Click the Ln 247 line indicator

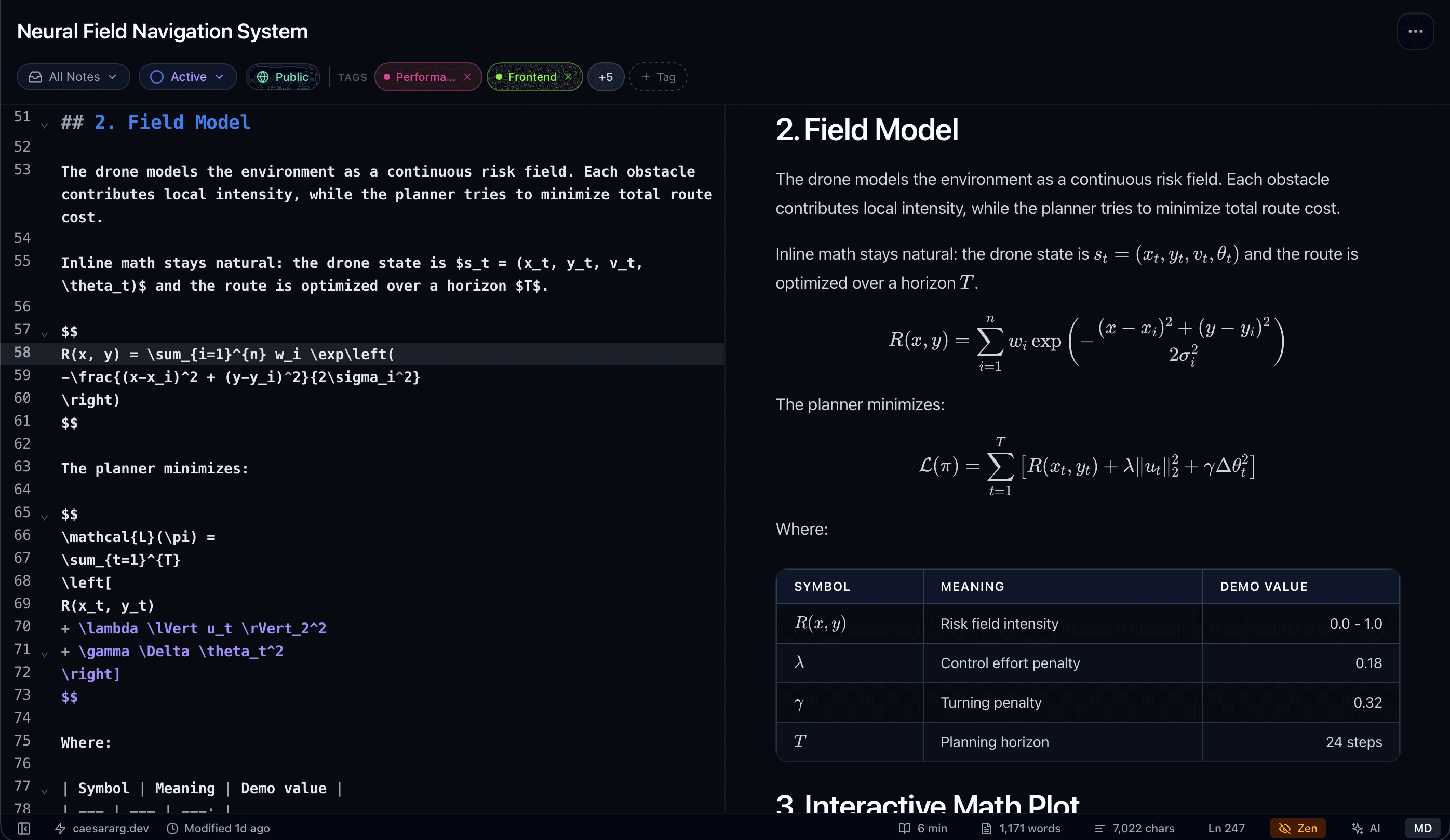[1226, 828]
